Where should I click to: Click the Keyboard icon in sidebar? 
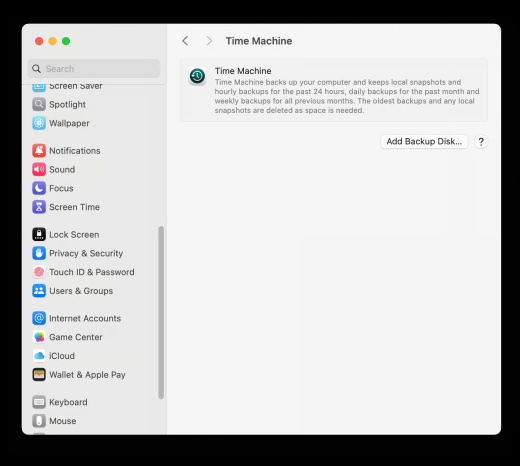39,402
